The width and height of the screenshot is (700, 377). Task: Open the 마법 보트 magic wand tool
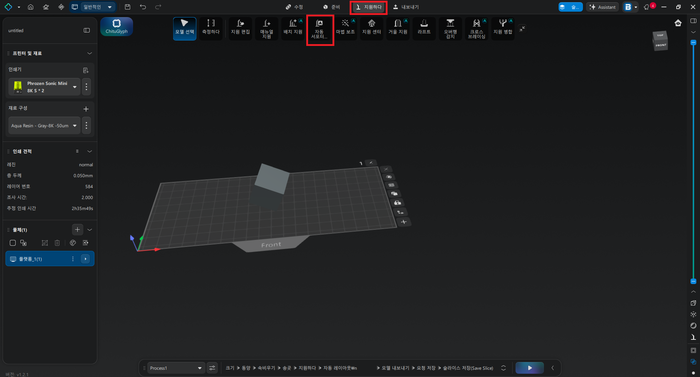[x=345, y=29]
